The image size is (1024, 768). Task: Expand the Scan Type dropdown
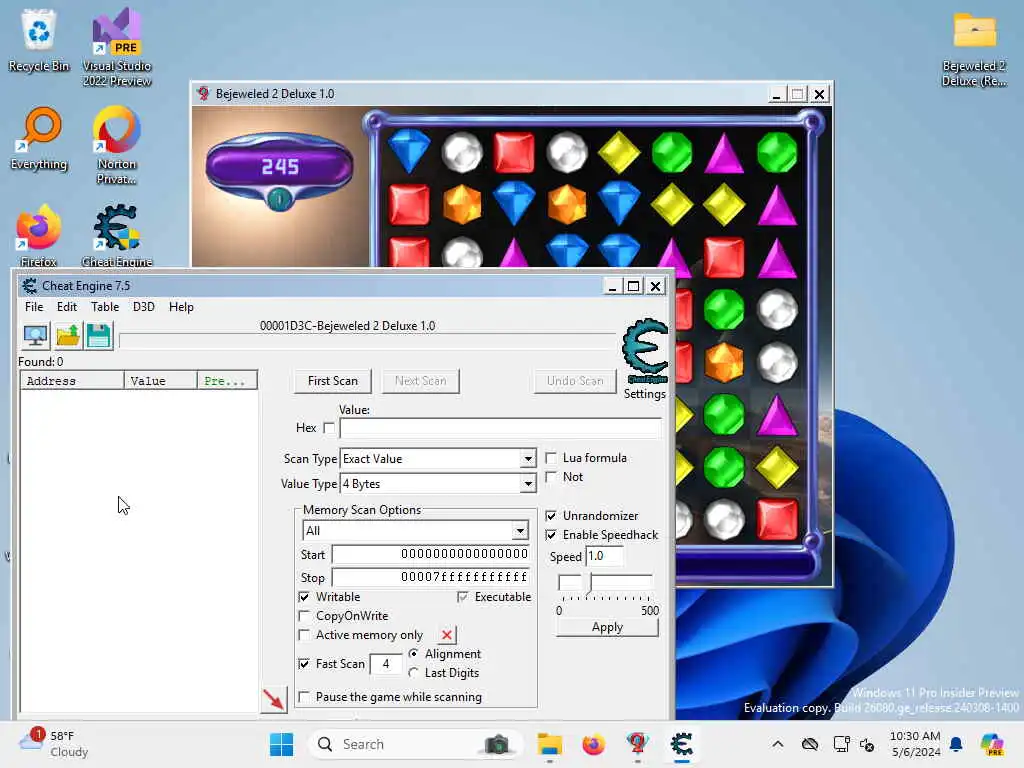pyautogui.click(x=528, y=459)
